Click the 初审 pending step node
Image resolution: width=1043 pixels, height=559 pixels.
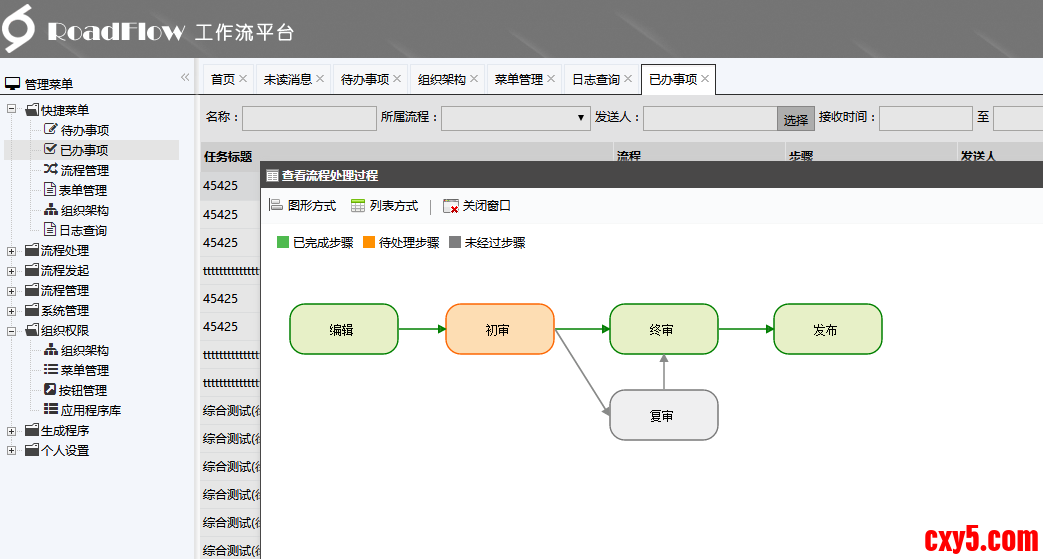500,329
